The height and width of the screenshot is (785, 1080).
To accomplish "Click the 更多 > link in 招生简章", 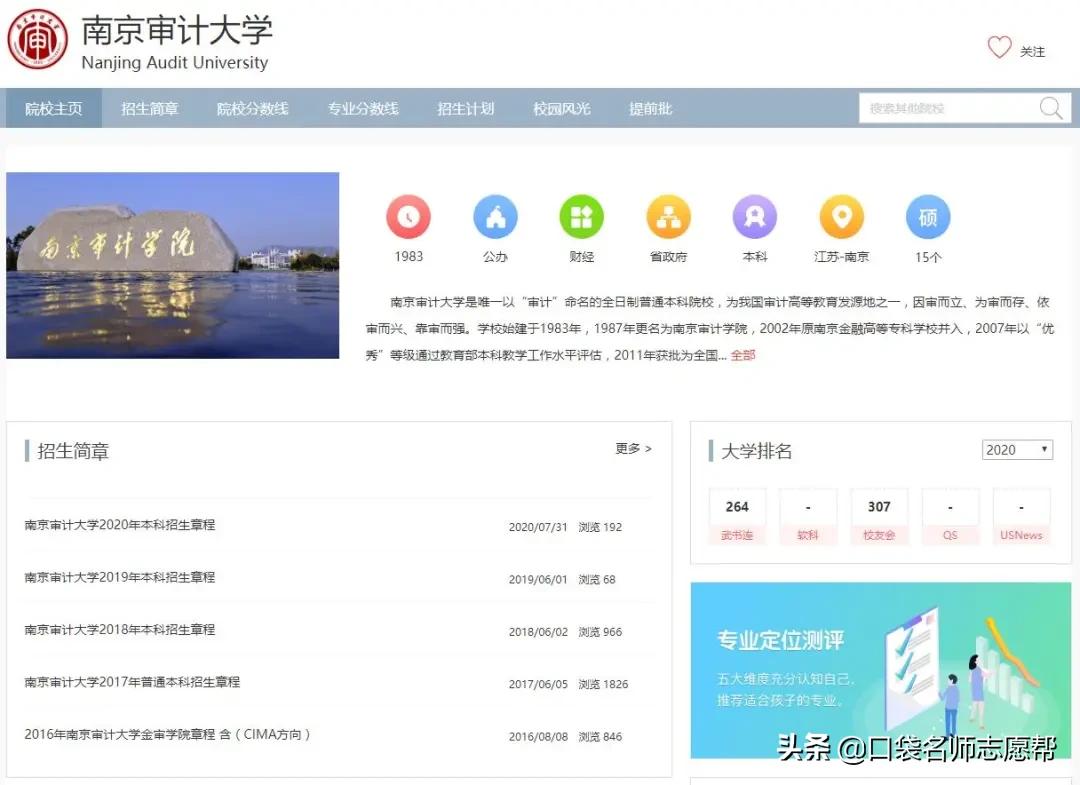I will (633, 449).
